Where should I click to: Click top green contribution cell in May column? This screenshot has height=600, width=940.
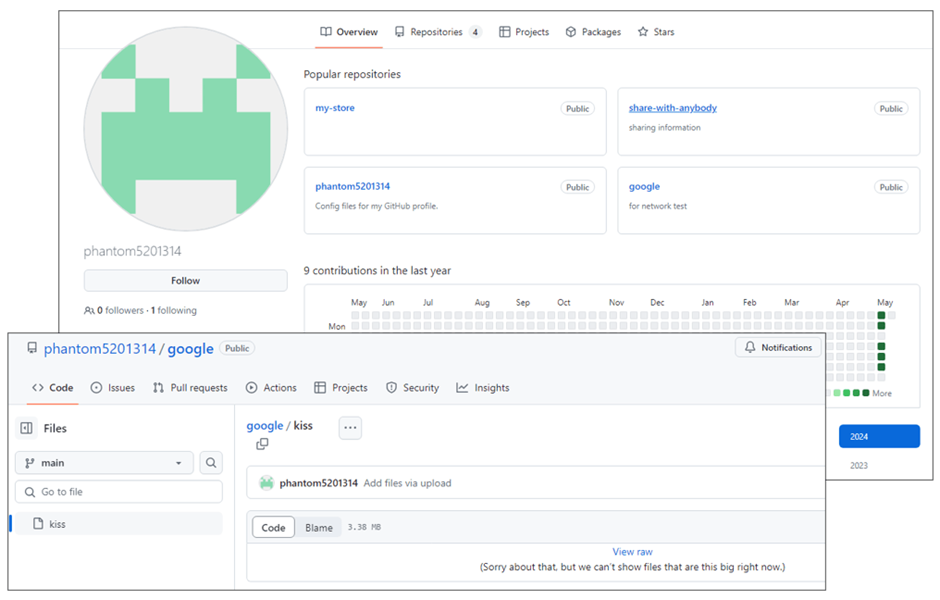(x=881, y=315)
